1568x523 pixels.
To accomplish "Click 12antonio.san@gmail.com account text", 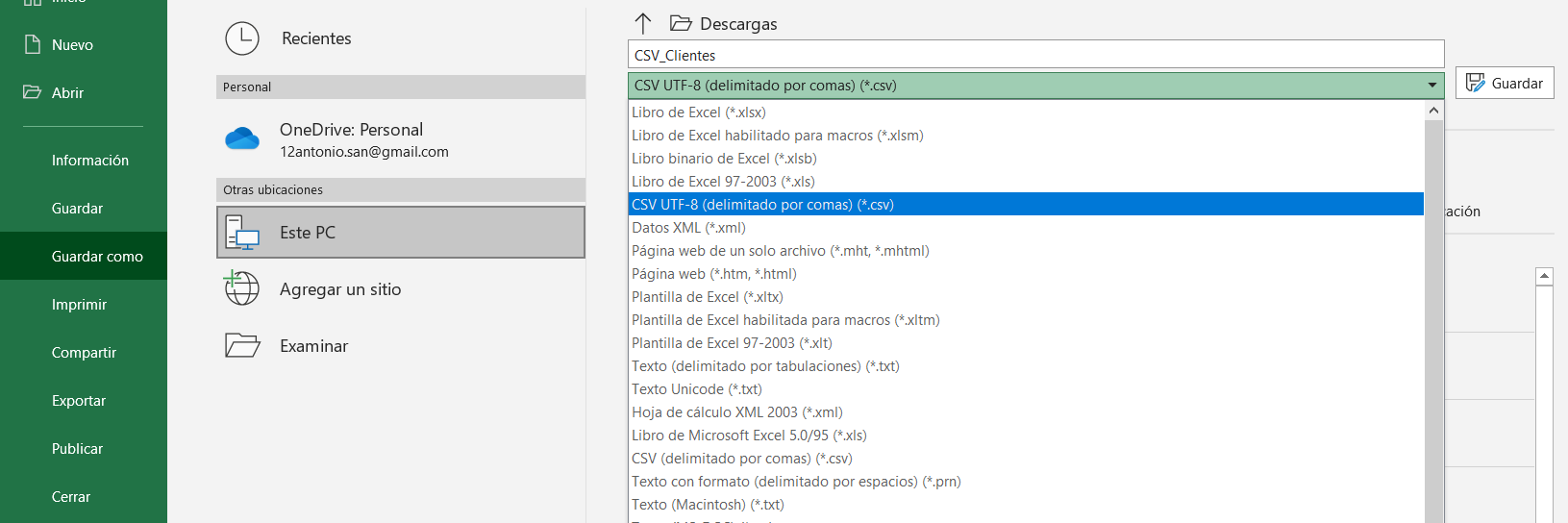I will click(x=364, y=152).
